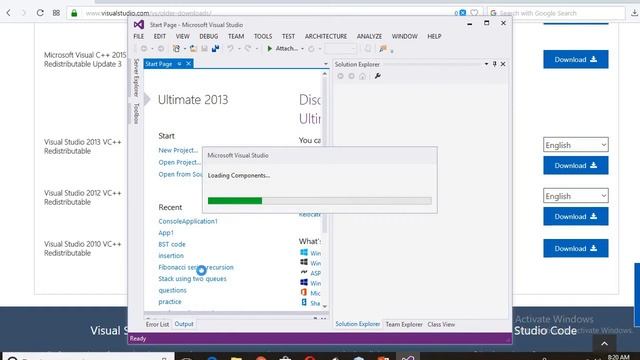Screen dimensions: 640x360
Task: Open recent project App1
Action: click(166, 233)
